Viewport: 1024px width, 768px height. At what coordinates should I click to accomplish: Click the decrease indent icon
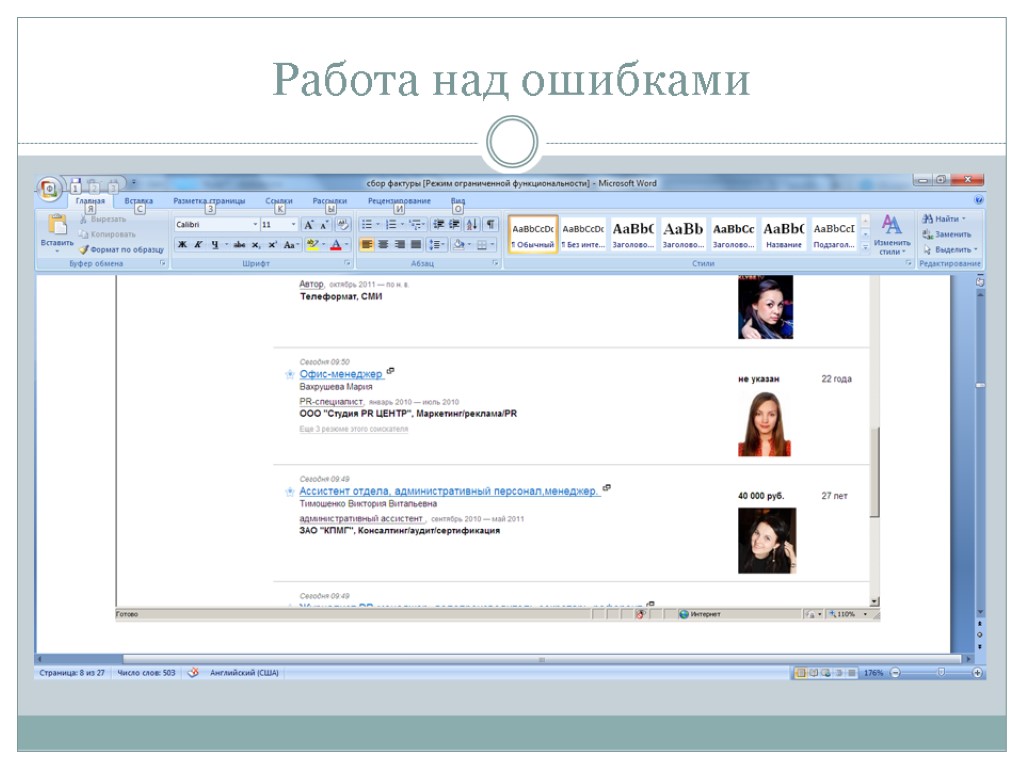coord(438,225)
